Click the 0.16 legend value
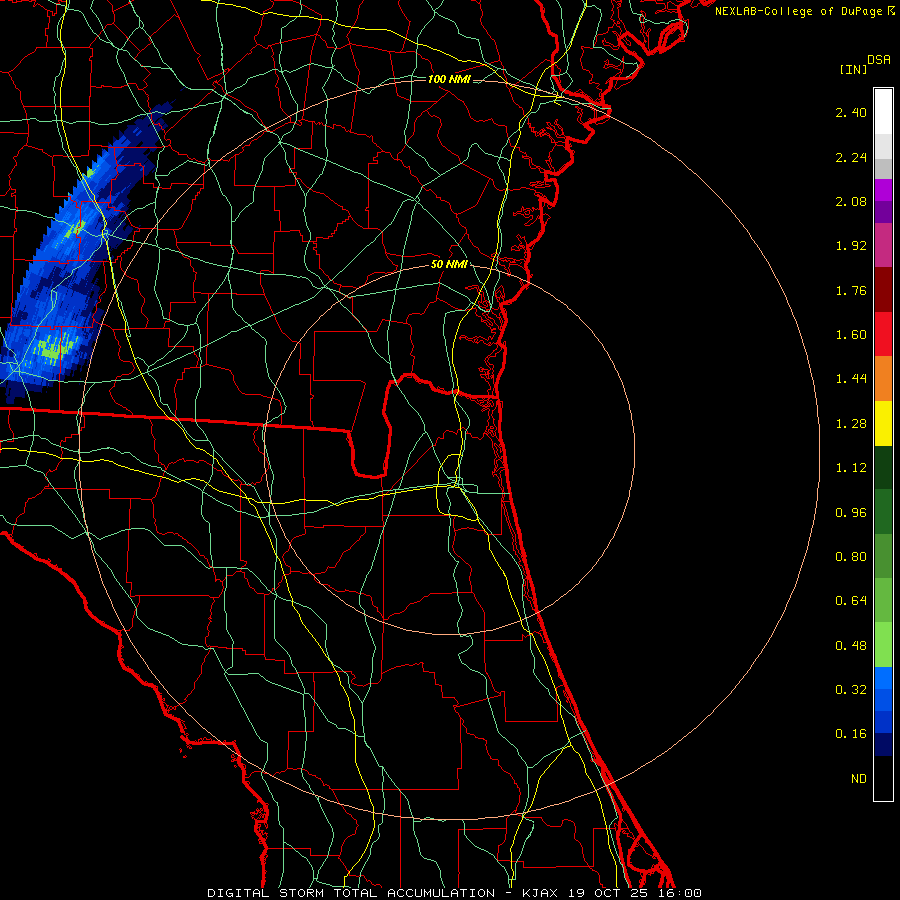The image size is (900, 900). pyautogui.click(x=851, y=734)
